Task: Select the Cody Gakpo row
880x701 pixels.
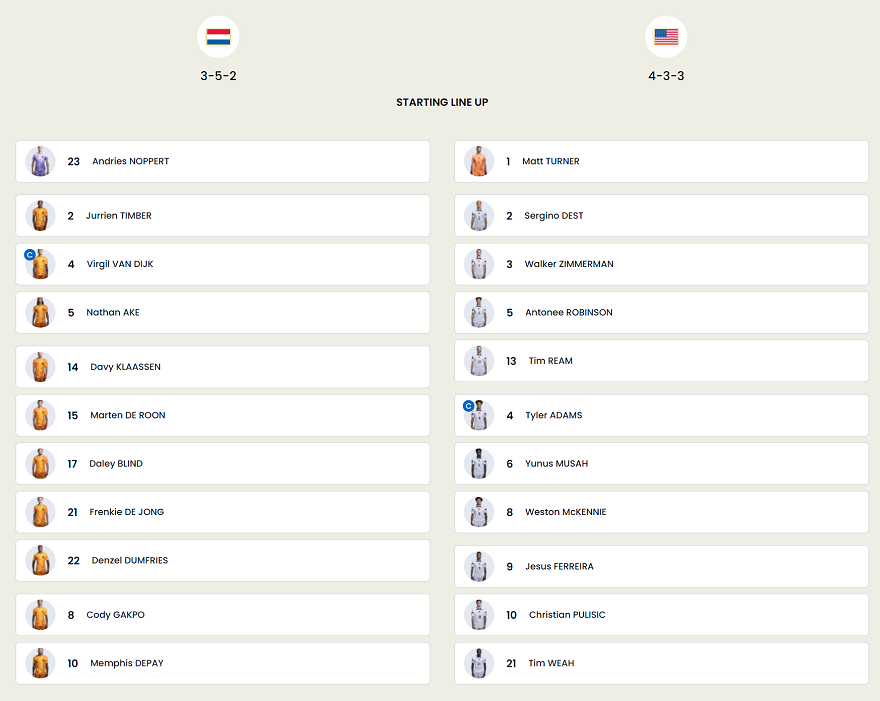Action: (x=222, y=615)
